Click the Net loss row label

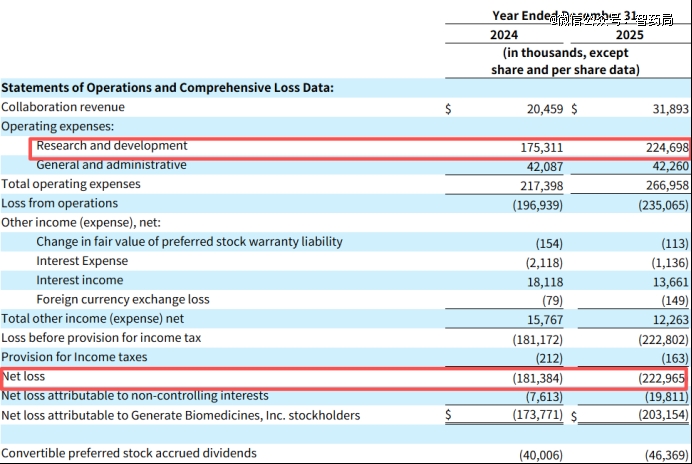[24, 377]
